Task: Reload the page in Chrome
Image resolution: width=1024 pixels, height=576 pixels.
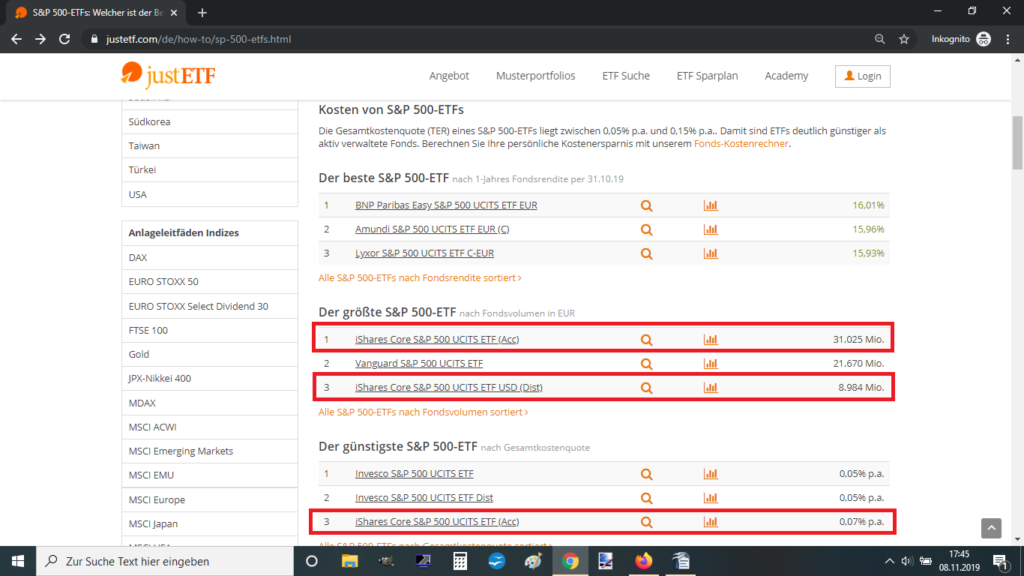Action: tap(64, 39)
